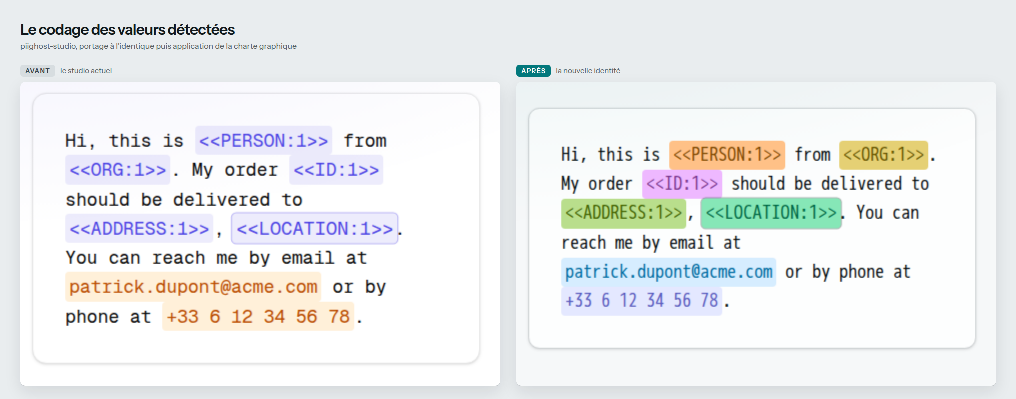1016x399 pixels.
Task: Click the caption le studio actuel
Action: 86,71
